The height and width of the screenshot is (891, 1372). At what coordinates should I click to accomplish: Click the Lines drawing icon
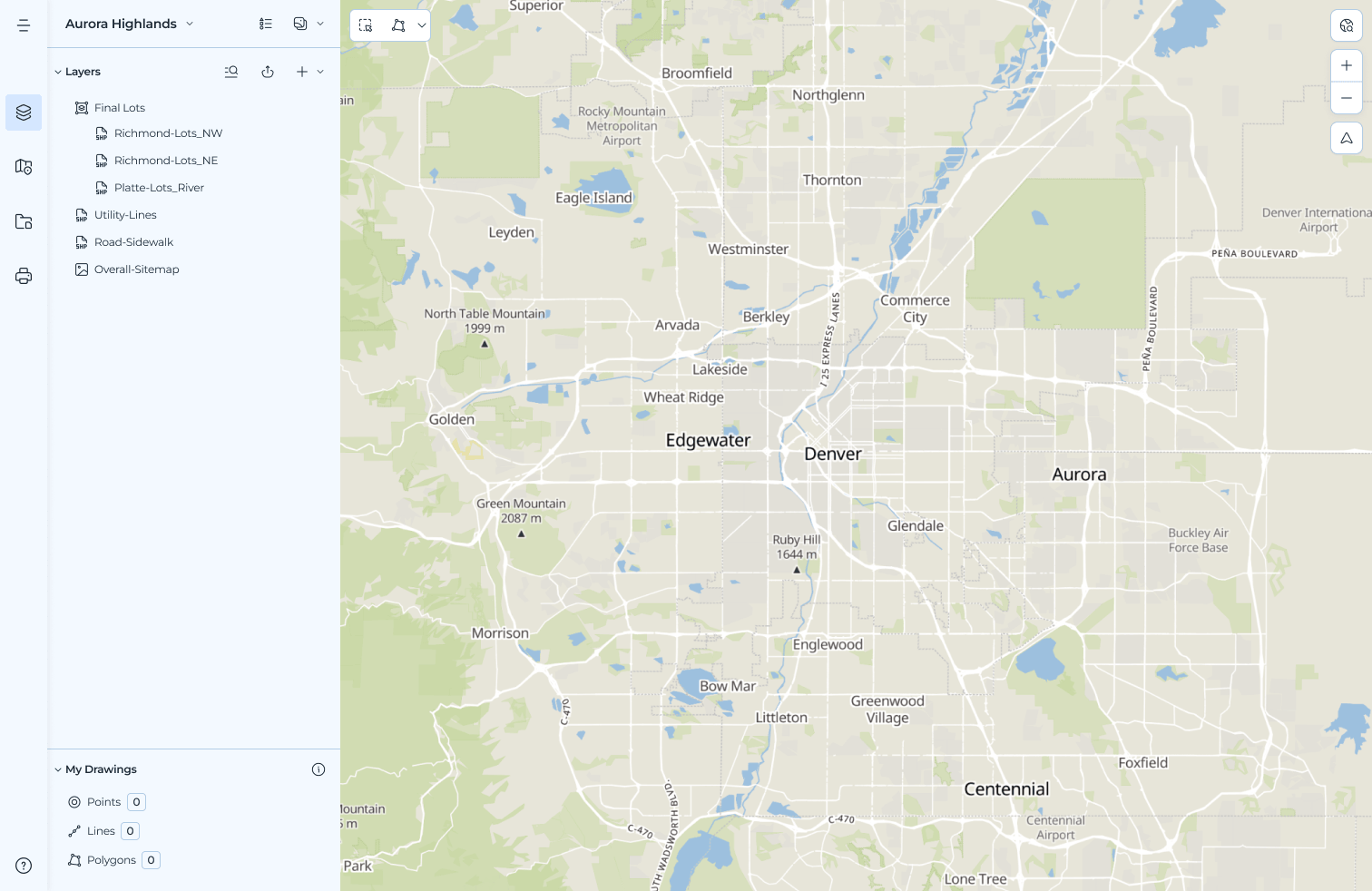tap(74, 831)
